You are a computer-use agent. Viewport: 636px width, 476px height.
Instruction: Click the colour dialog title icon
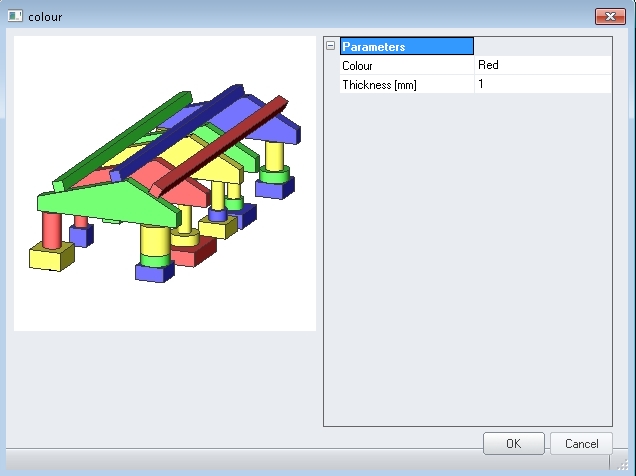(x=15, y=16)
